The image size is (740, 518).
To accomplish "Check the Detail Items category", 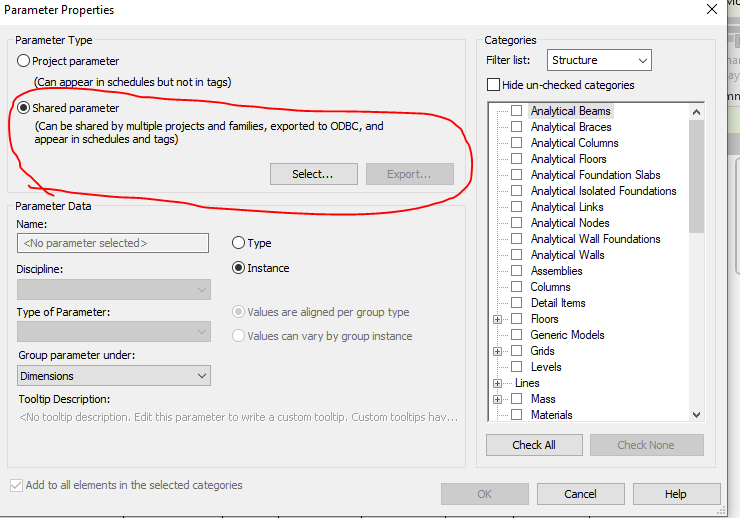I will click(x=517, y=303).
